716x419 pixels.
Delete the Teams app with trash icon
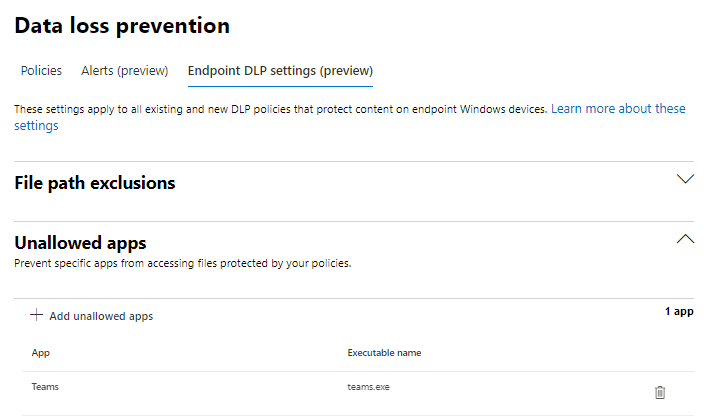[659, 393]
